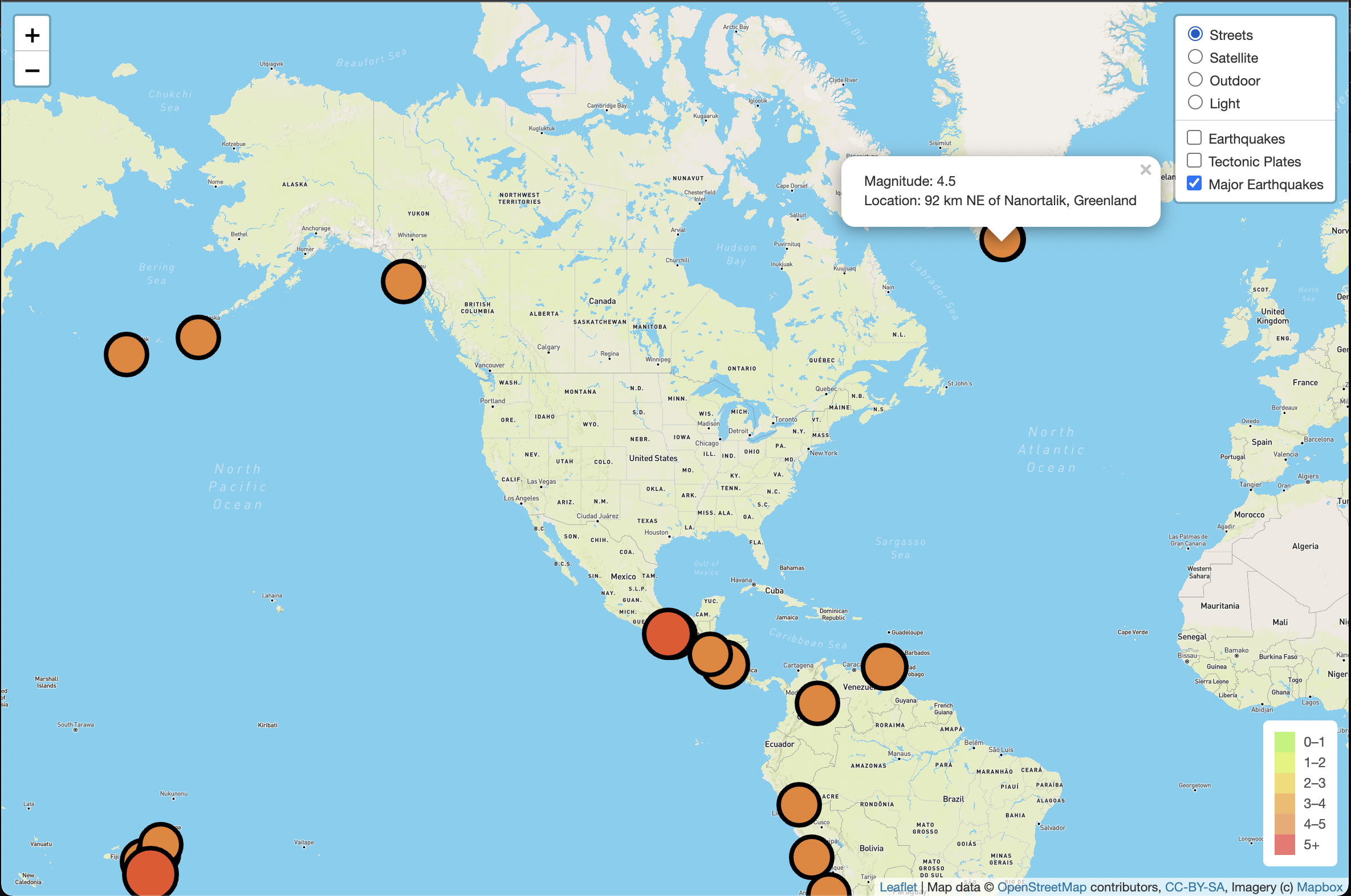Viewport: 1351px width, 896px height.
Task: Switch basemap to Light style
Action: click(x=1194, y=102)
